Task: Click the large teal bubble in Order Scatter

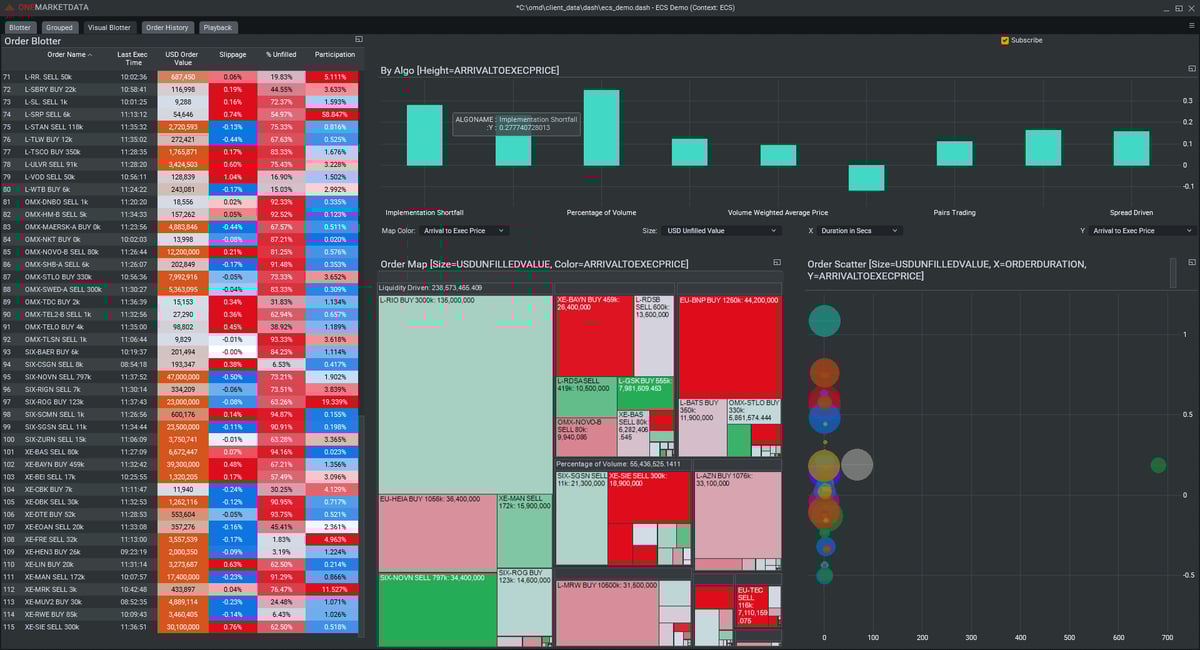Action: [824, 320]
